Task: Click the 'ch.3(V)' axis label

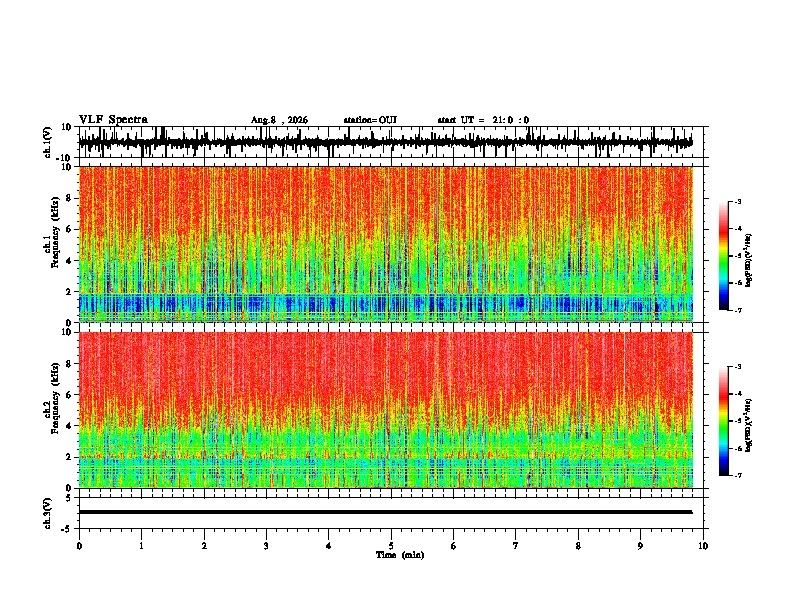Action: coord(48,513)
